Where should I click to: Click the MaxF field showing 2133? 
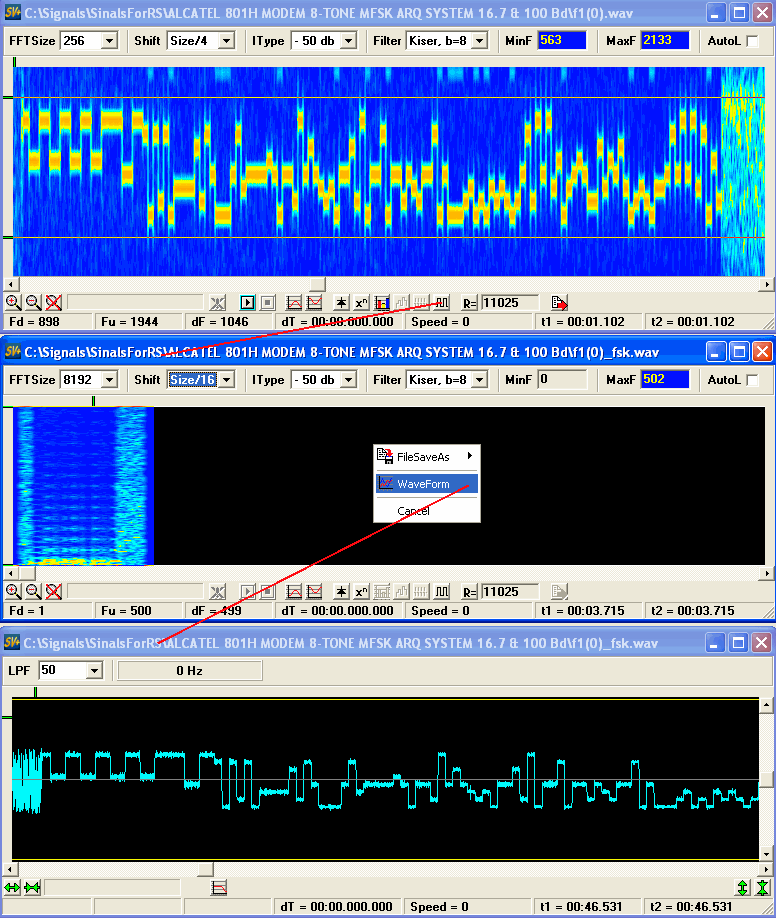click(664, 41)
